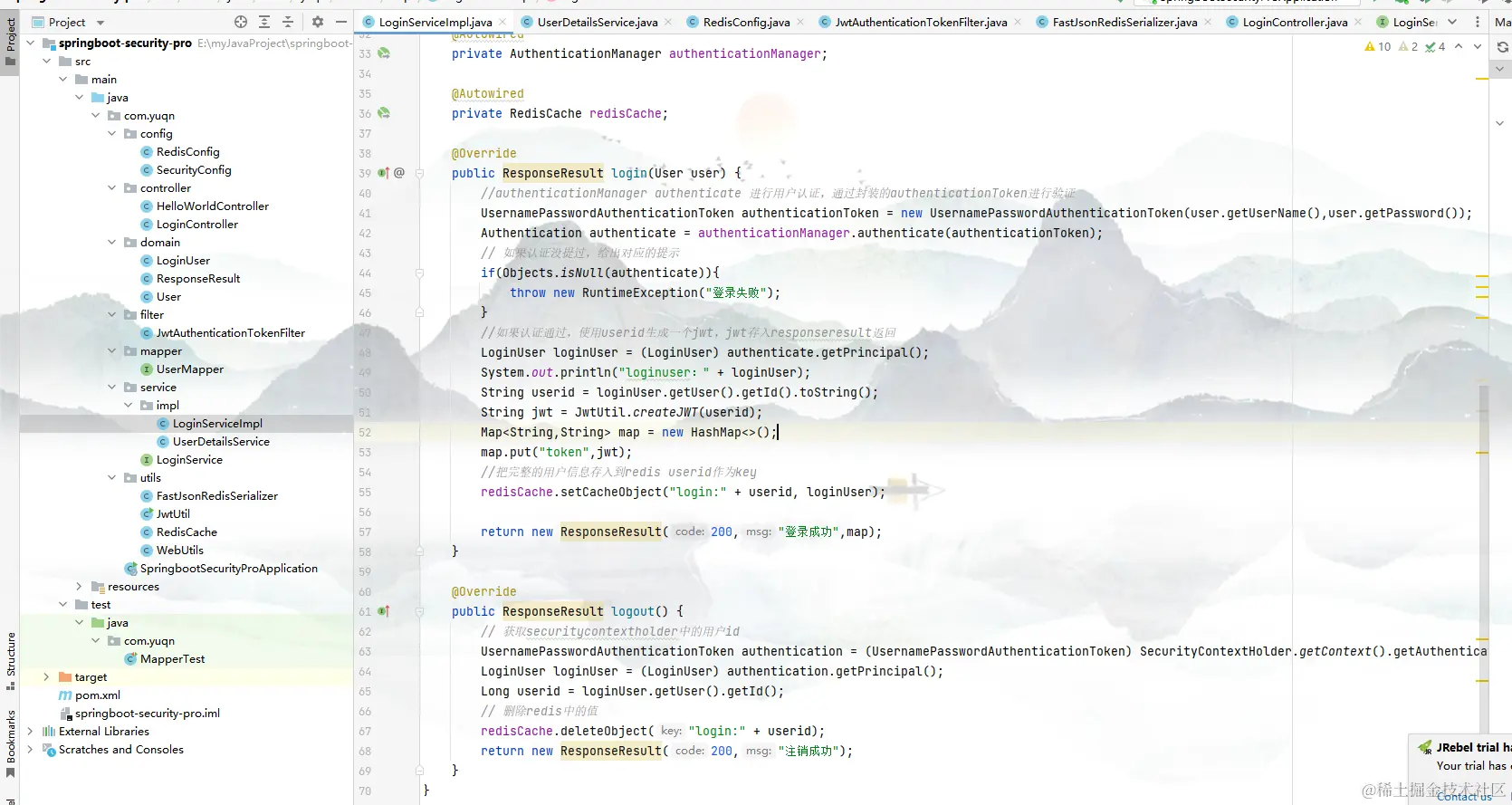Select JwtUtil class in tree

[x=173, y=513]
